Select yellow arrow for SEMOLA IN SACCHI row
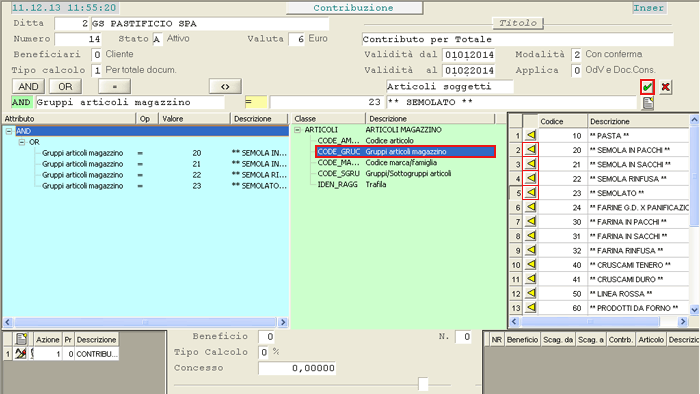The height and width of the screenshot is (394, 700). coord(530,164)
